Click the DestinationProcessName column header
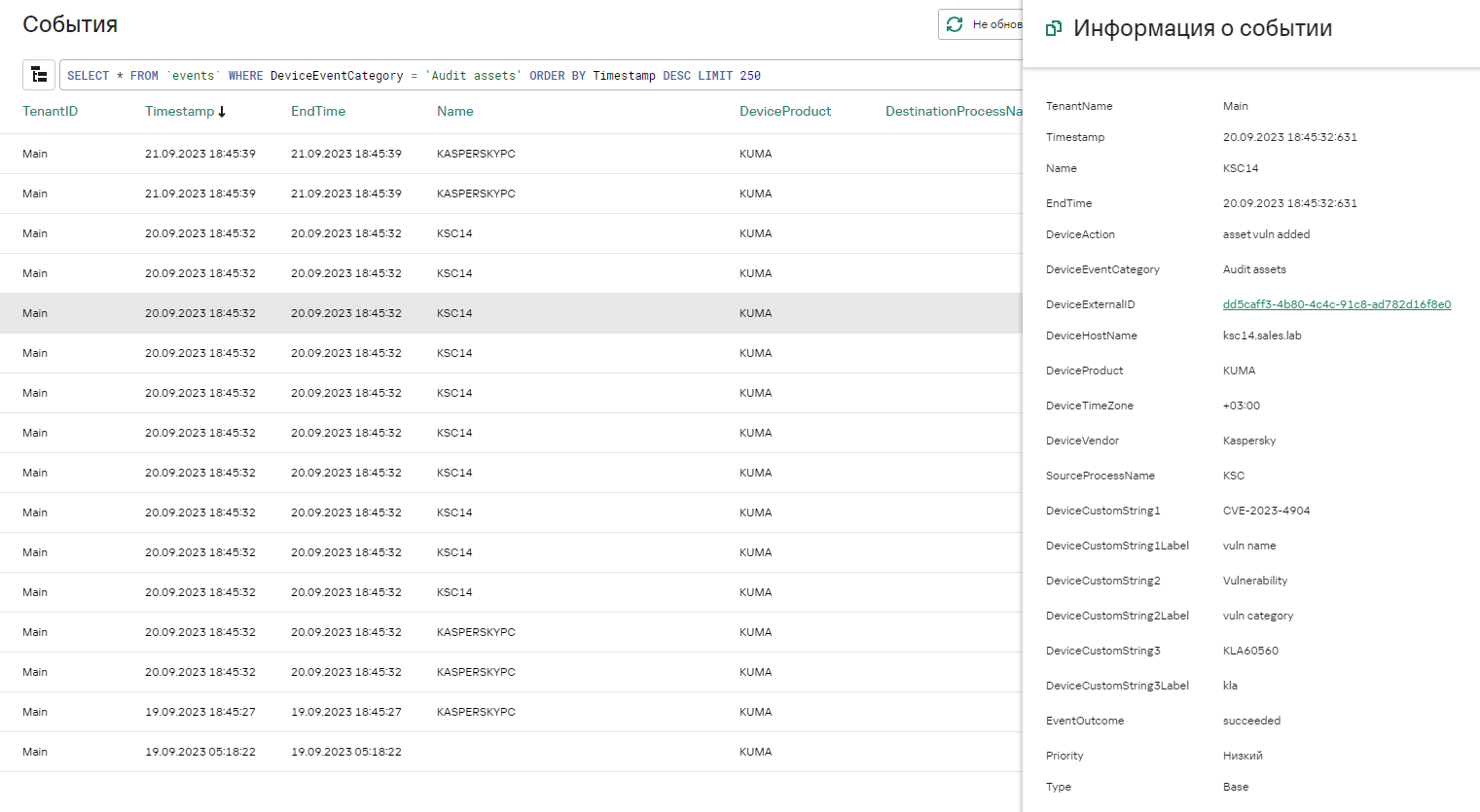Image resolution: width=1480 pixels, height=812 pixels. (x=954, y=111)
